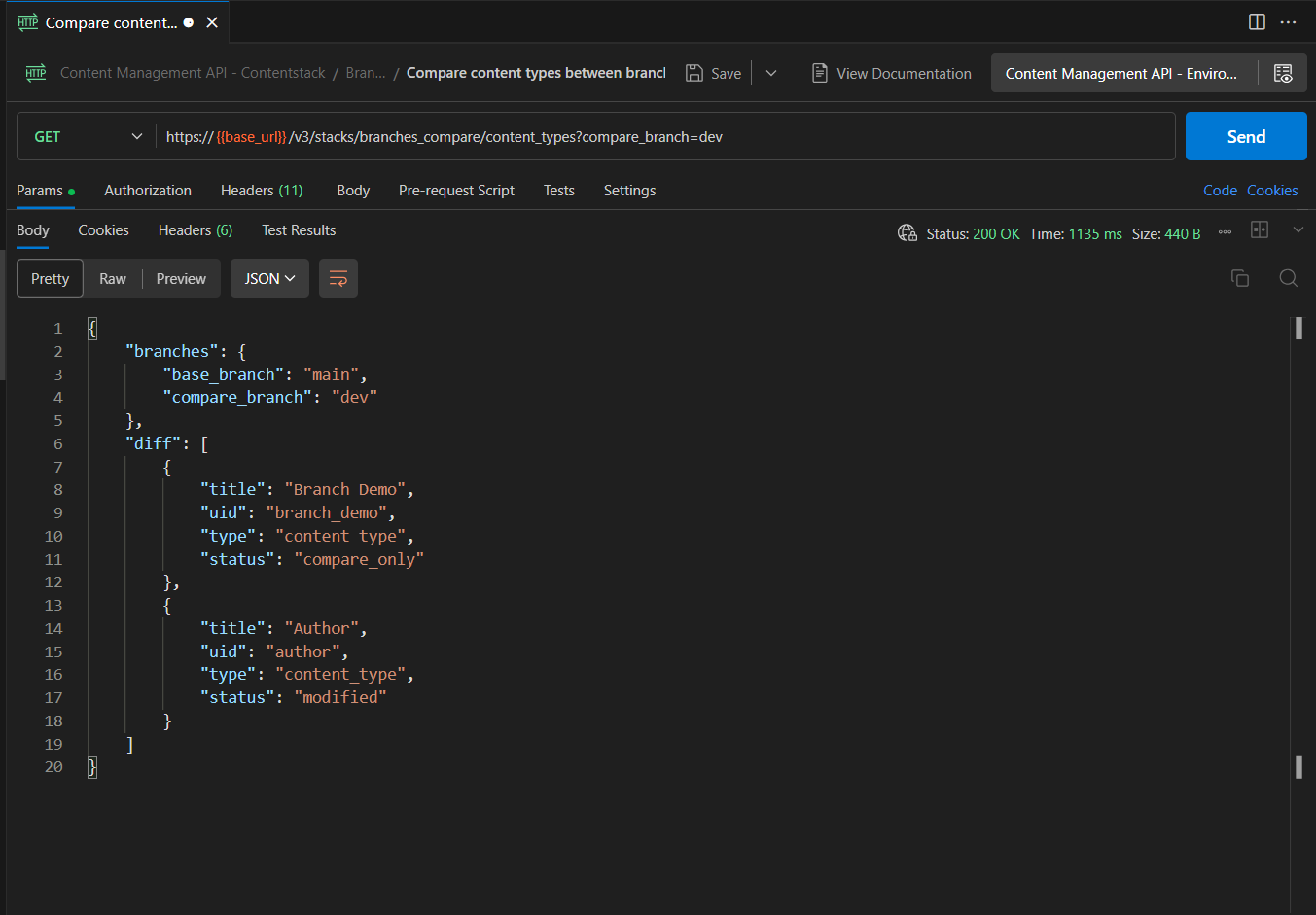This screenshot has width=1316, height=915.
Task: Open the response more options dots
Action: (1225, 232)
